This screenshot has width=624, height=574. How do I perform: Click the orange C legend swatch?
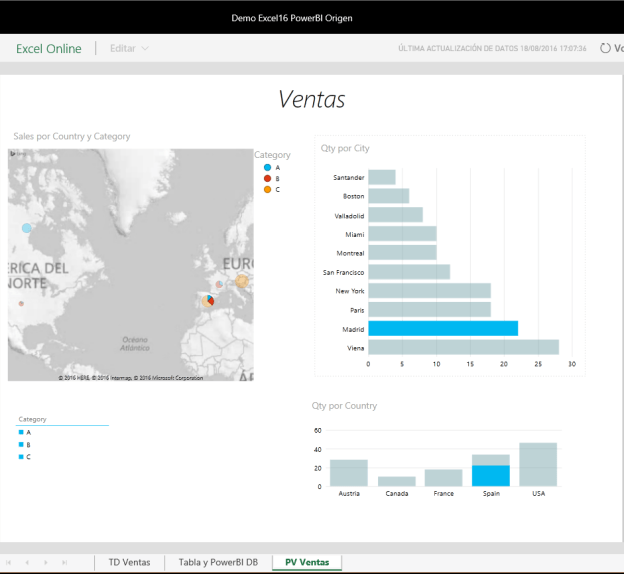pyautogui.click(x=267, y=189)
